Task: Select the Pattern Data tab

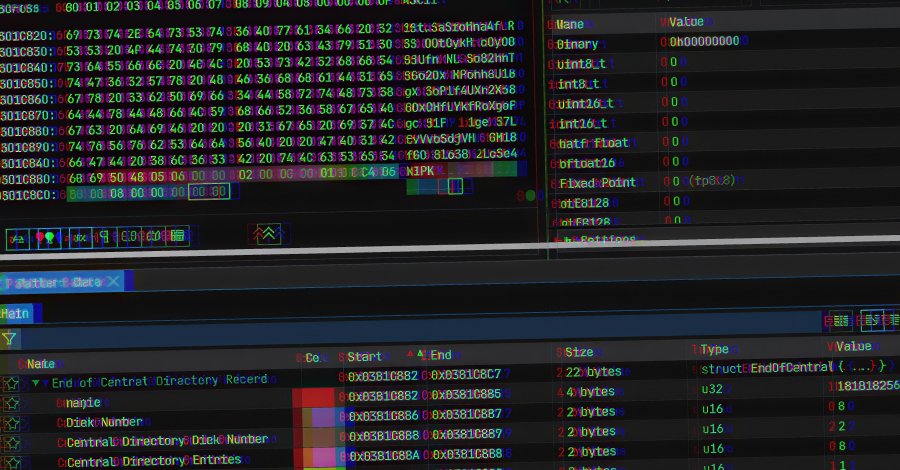Action: click(54, 283)
